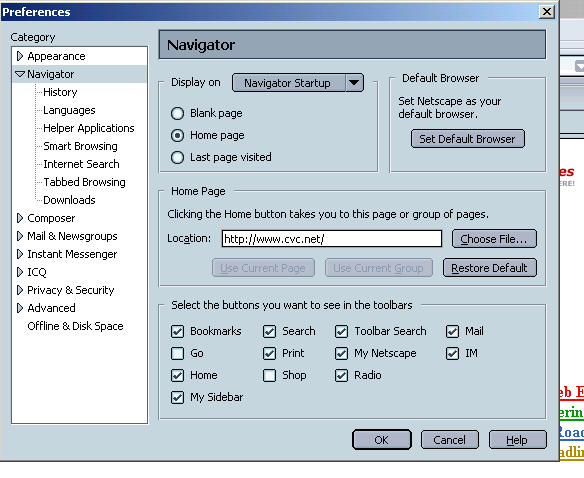This screenshot has width=584, height=478.
Task: Expand the Mail & Newsgroups category
Action: (x=20, y=236)
